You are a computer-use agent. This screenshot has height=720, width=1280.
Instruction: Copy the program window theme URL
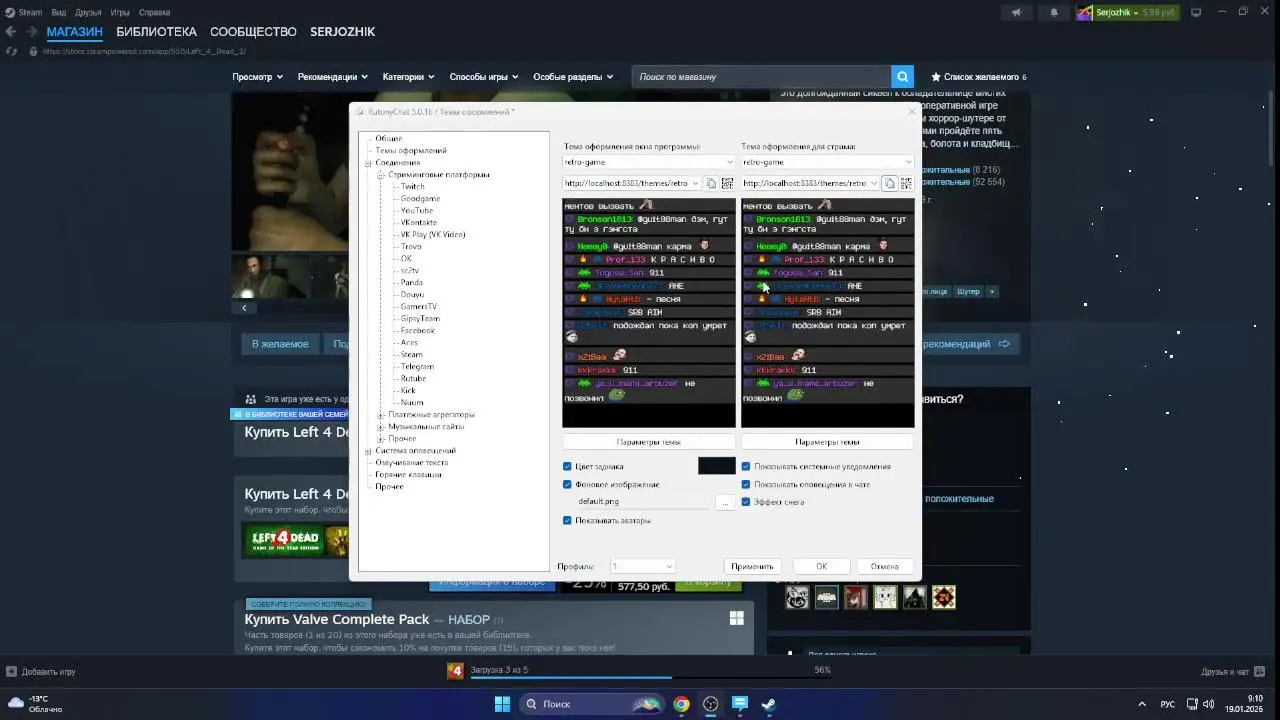pyautogui.click(x=711, y=183)
